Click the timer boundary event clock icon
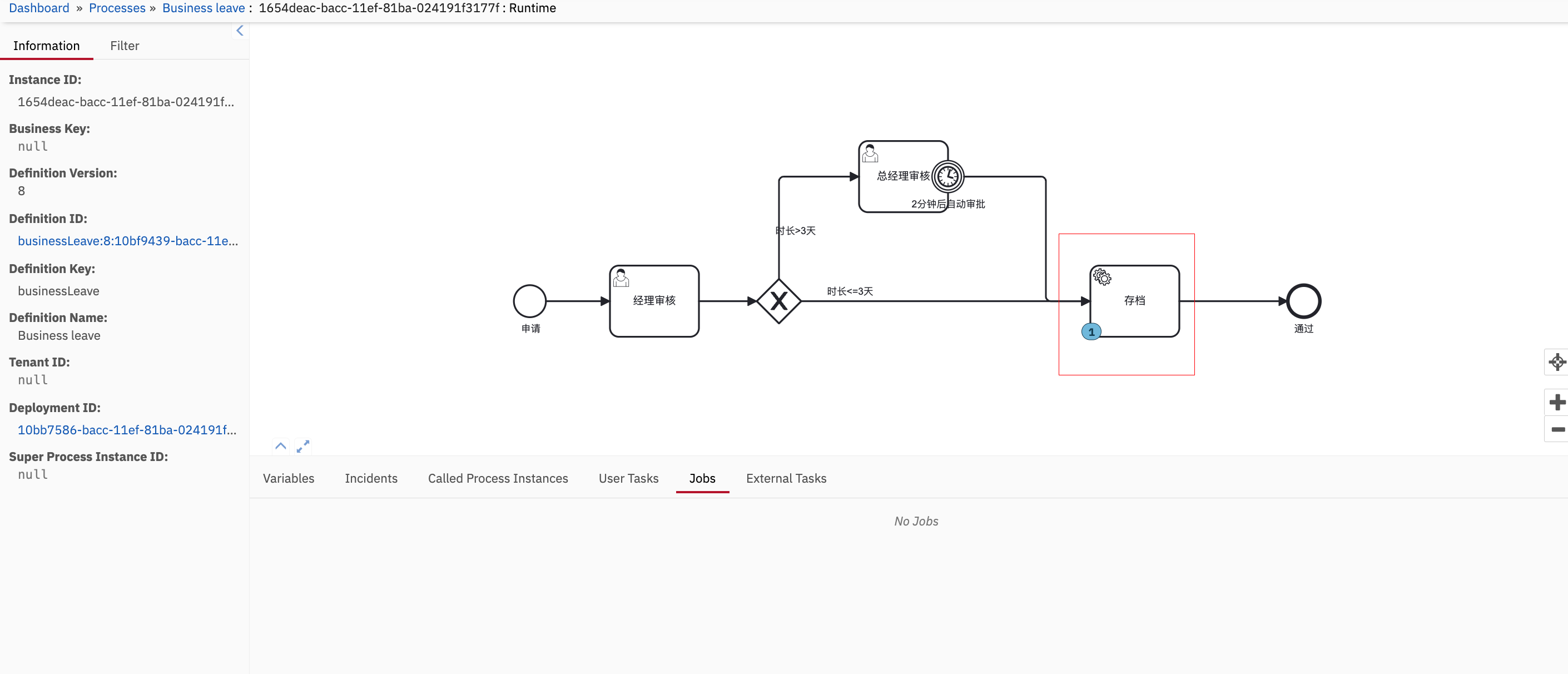This screenshot has height=674, width=1568. (947, 177)
